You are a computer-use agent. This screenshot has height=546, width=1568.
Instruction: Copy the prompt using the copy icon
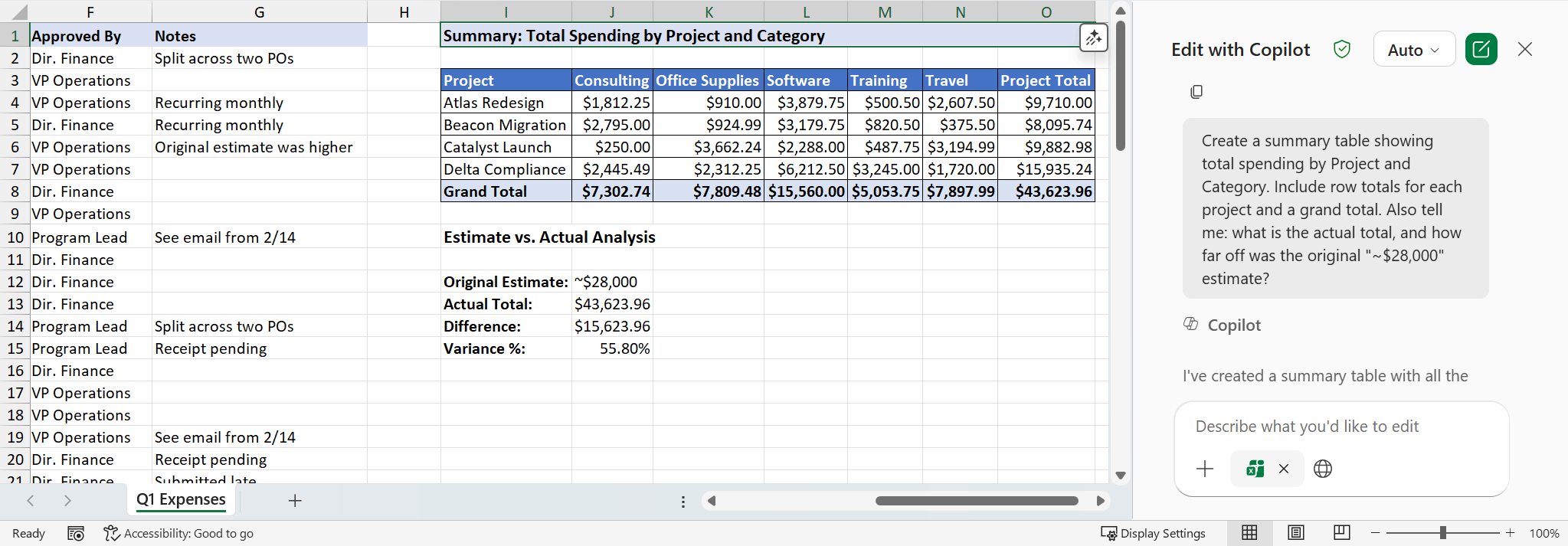pyautogui.click(x=1196, y=92)
